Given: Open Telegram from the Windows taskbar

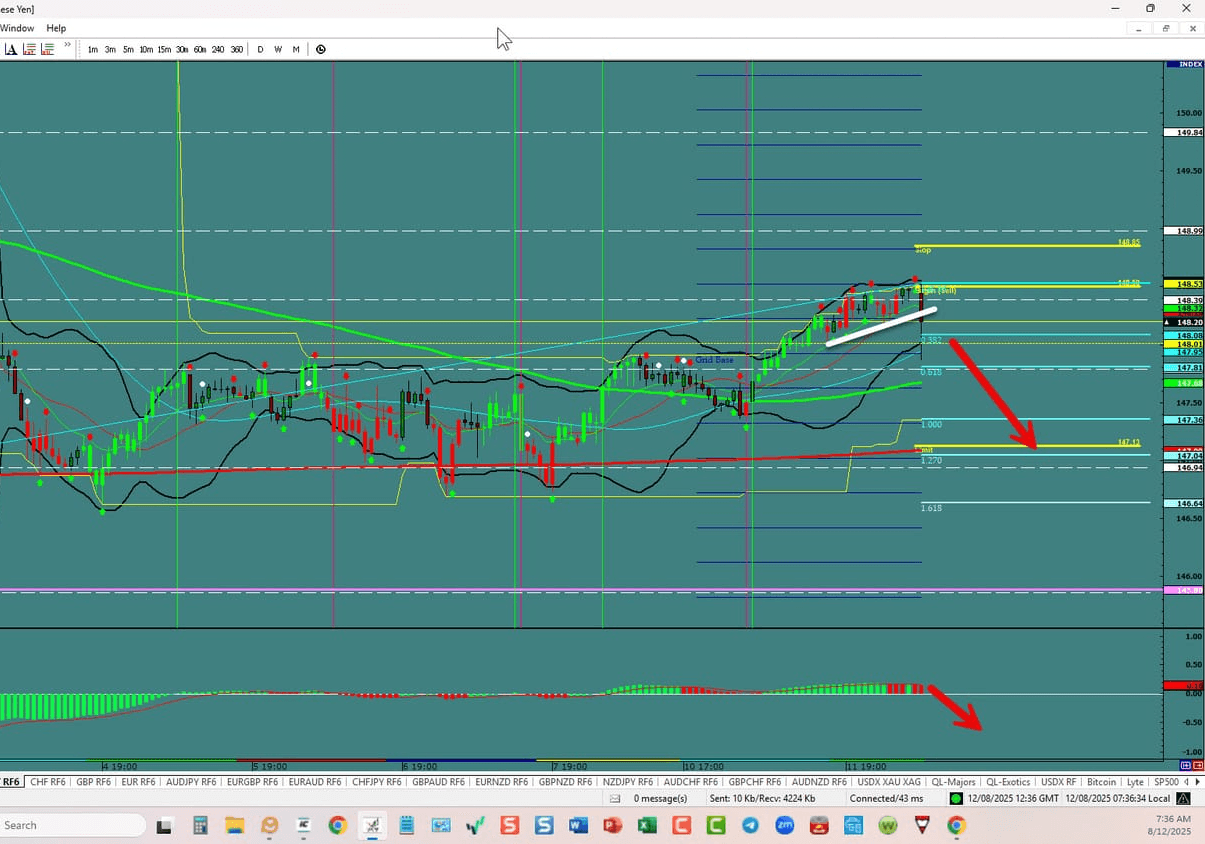Looking at the screenshot, I should pyautogui.click(x=750, y=826).
